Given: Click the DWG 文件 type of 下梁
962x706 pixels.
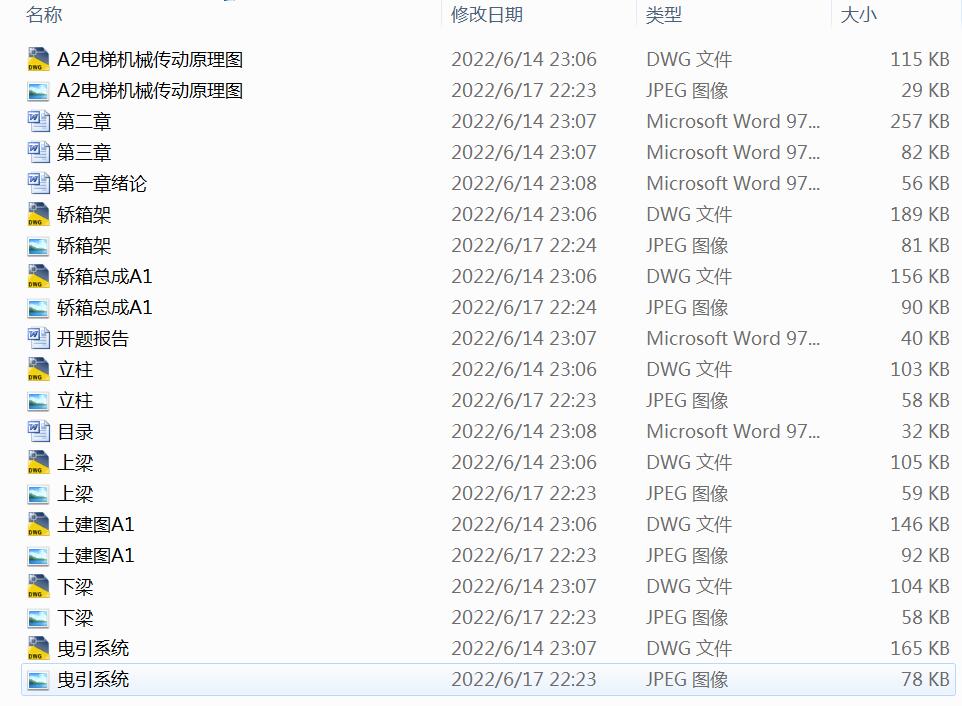Looking at the screenshot, I should 689,586.
